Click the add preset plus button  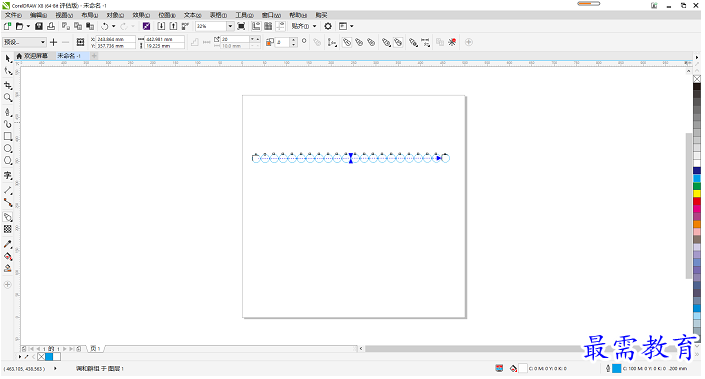[54, 42]
